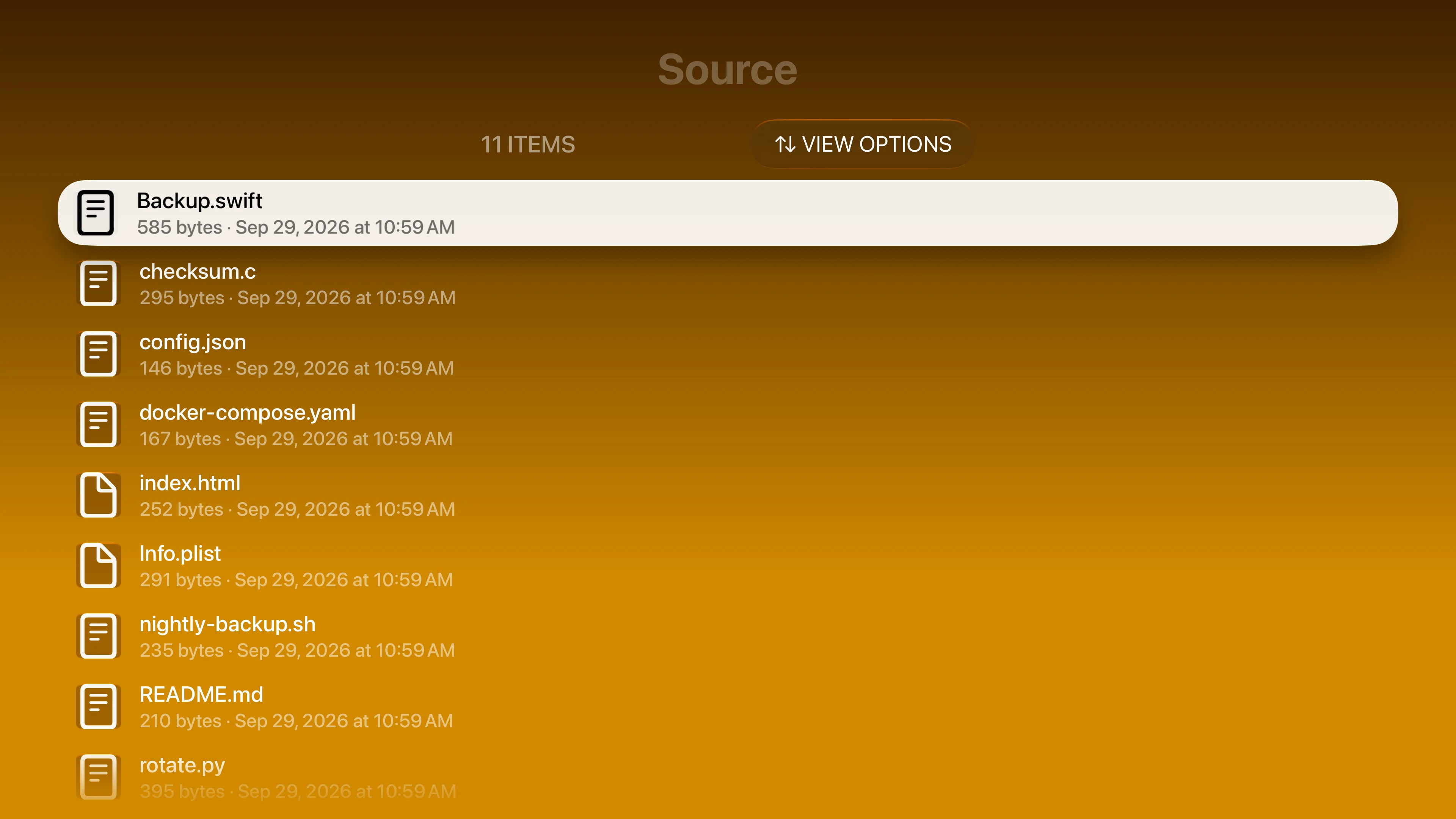Click the Backup.swift document icon

(96, 212)
